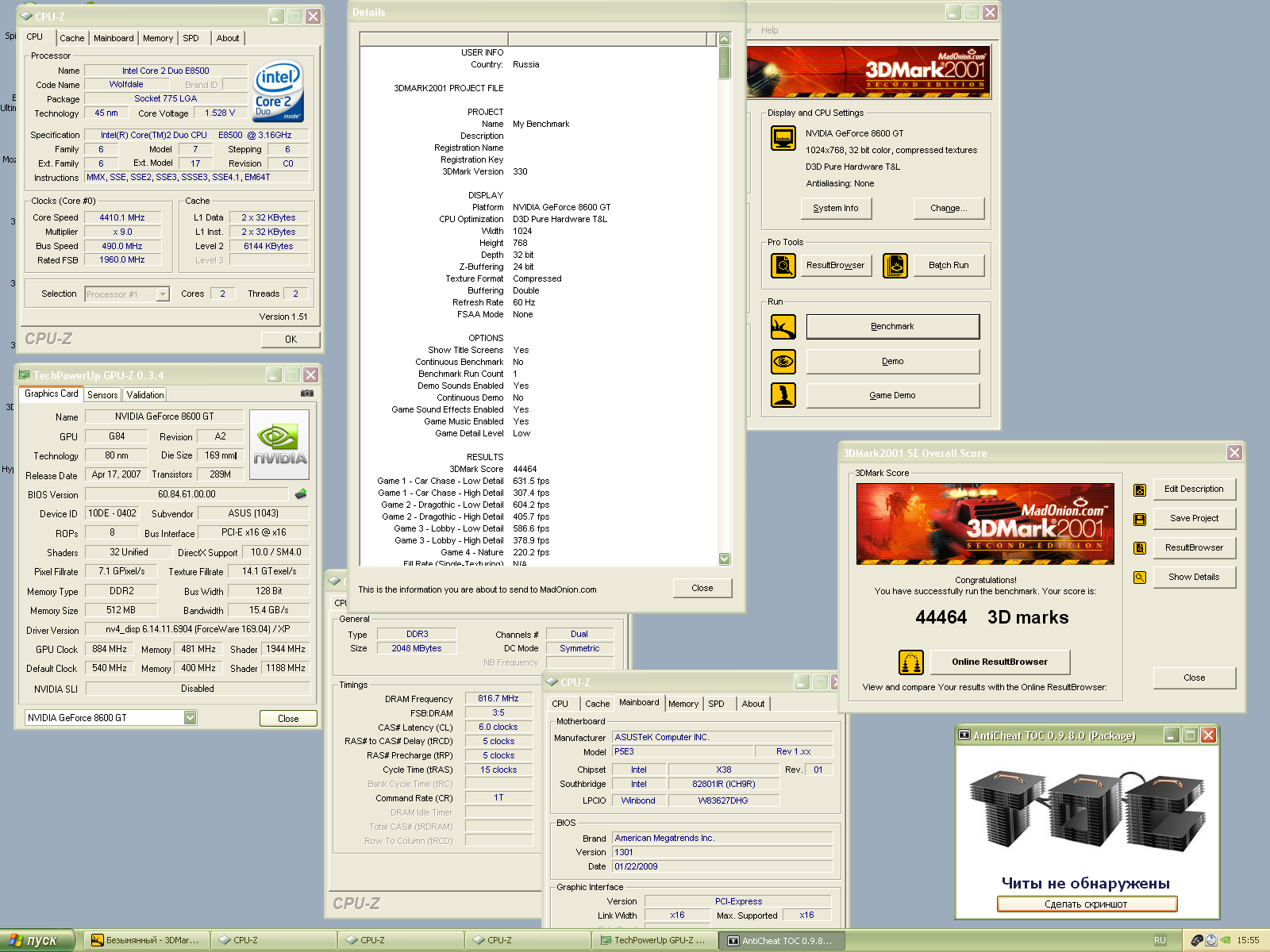This screenshot has width=1270, height=952.
Task: Click the OK button in CPU-Z
Action: tap(291, 340)
